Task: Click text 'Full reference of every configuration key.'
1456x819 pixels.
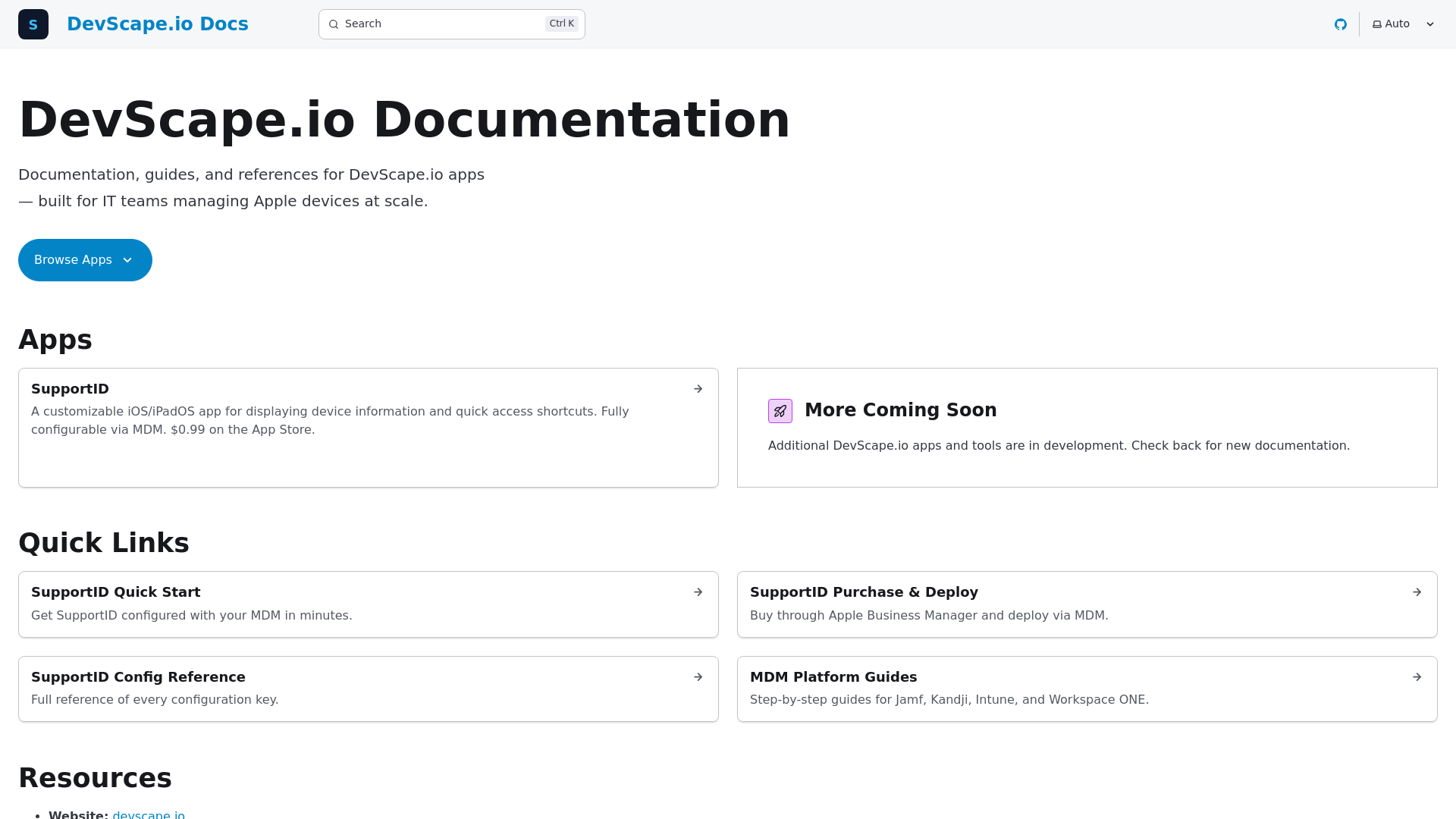Action: pos(155,700)
